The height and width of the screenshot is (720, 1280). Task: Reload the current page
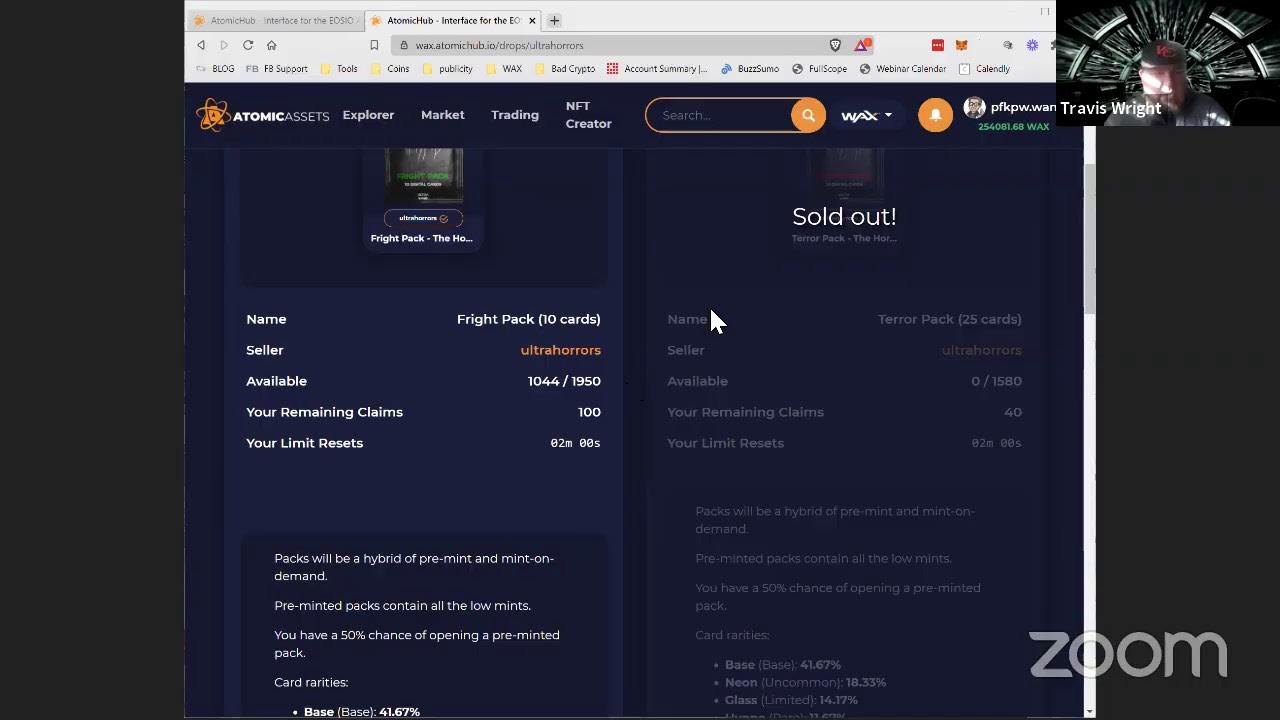click(248, 45)
